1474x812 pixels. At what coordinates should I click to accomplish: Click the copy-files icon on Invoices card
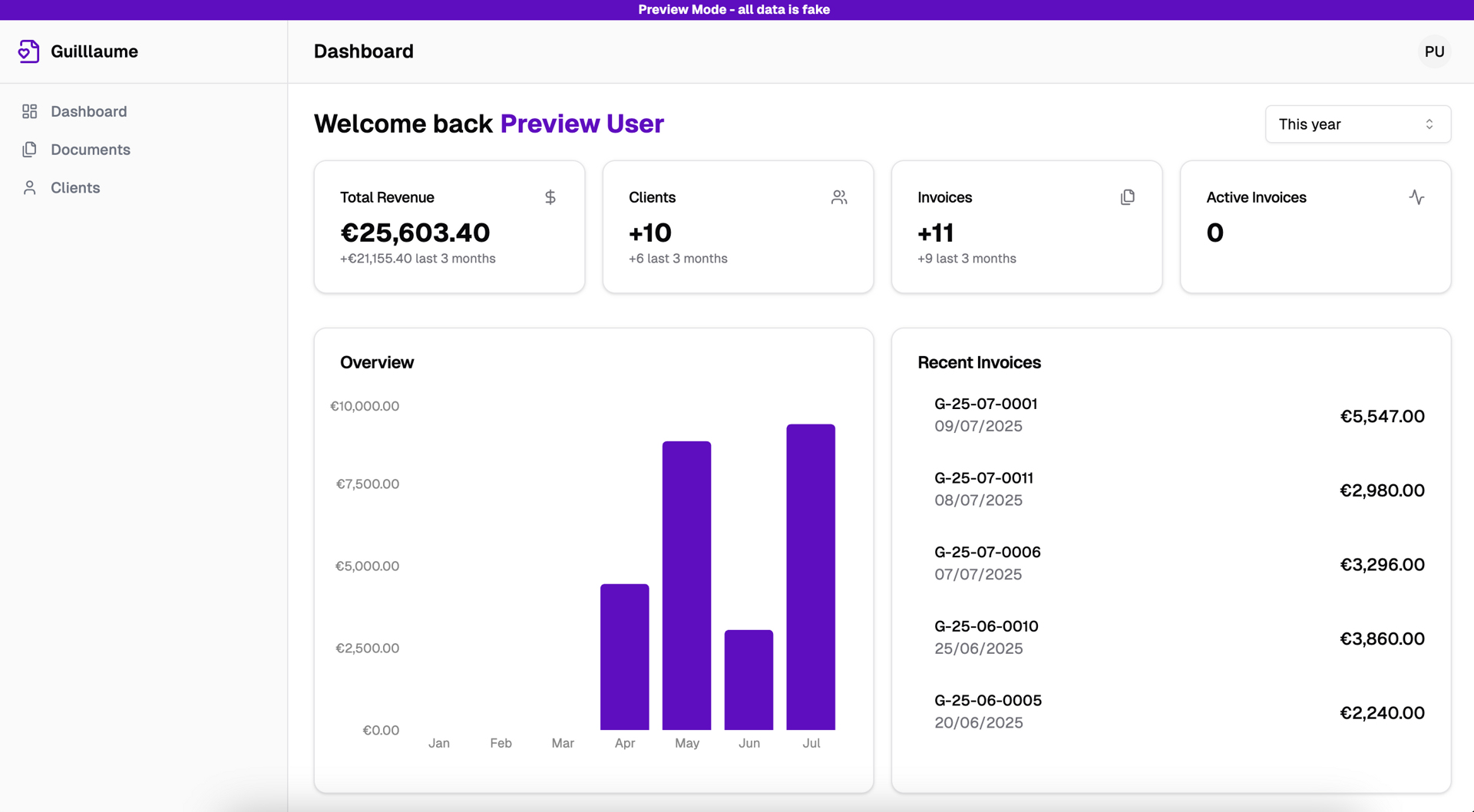tap(1127, 197)
